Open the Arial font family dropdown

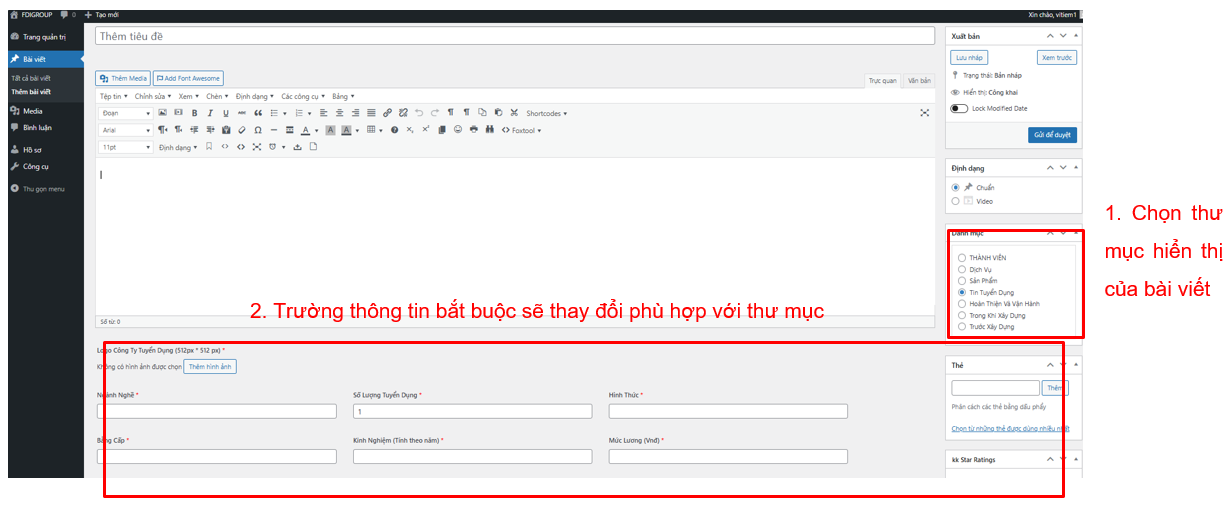(126, 130)
